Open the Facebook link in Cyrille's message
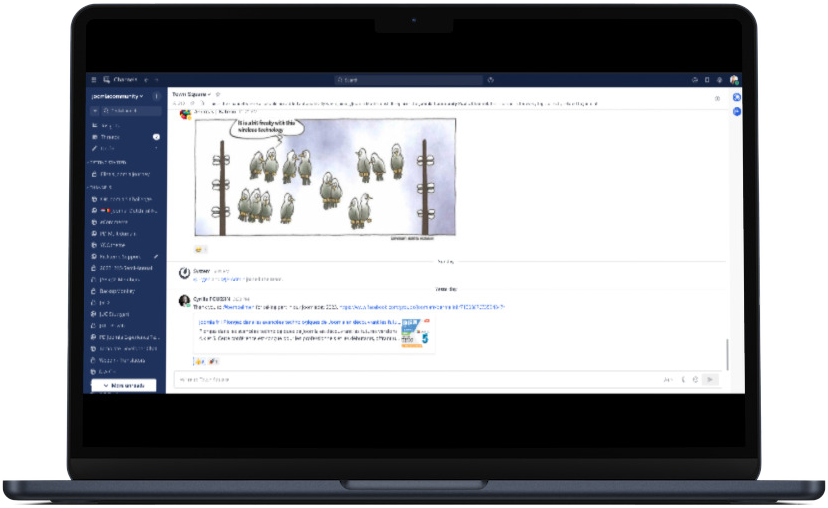Screen dimensions: 828x508 coord(420,307)
